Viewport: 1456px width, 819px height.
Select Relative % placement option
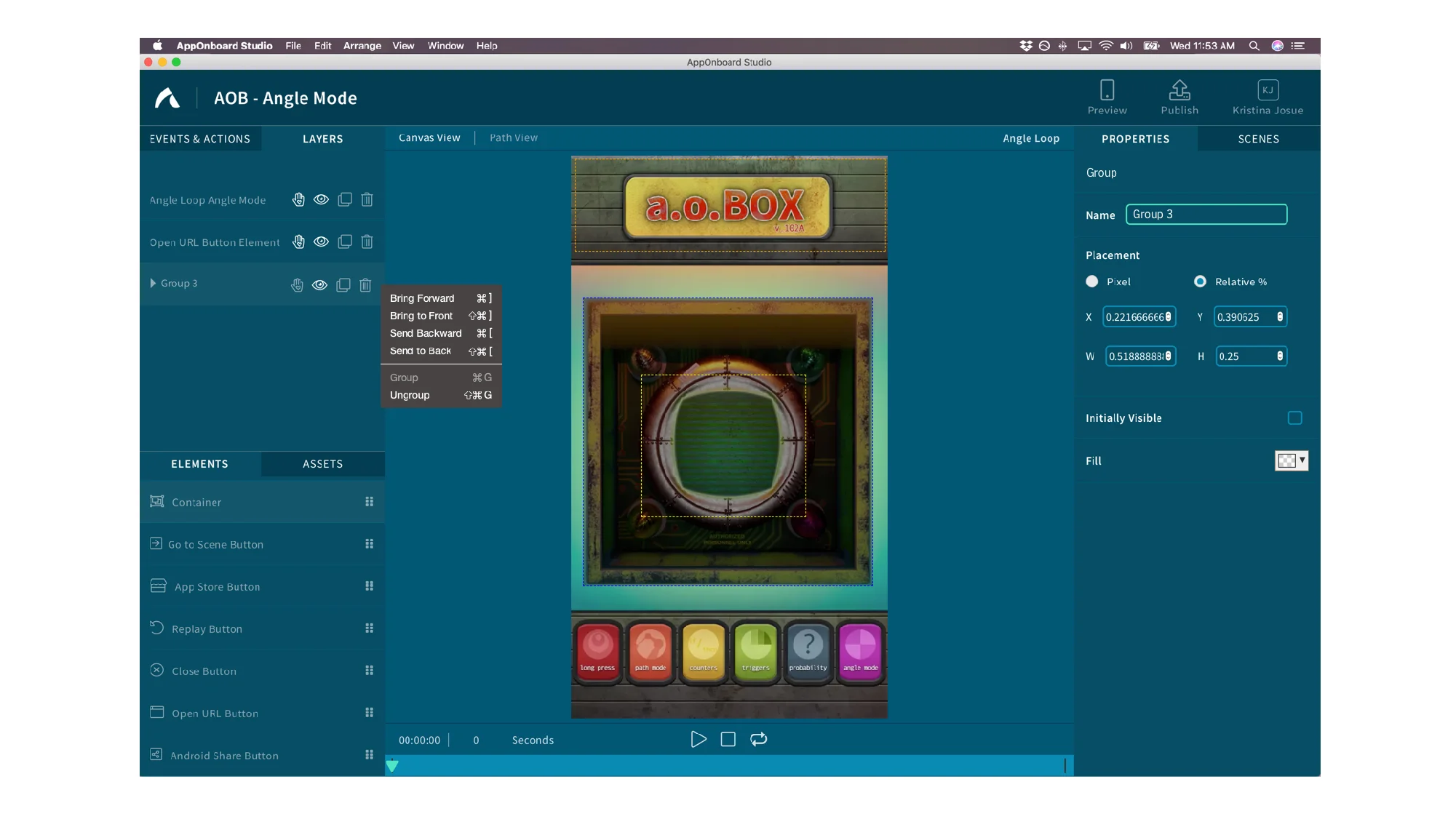(1200, 281)
